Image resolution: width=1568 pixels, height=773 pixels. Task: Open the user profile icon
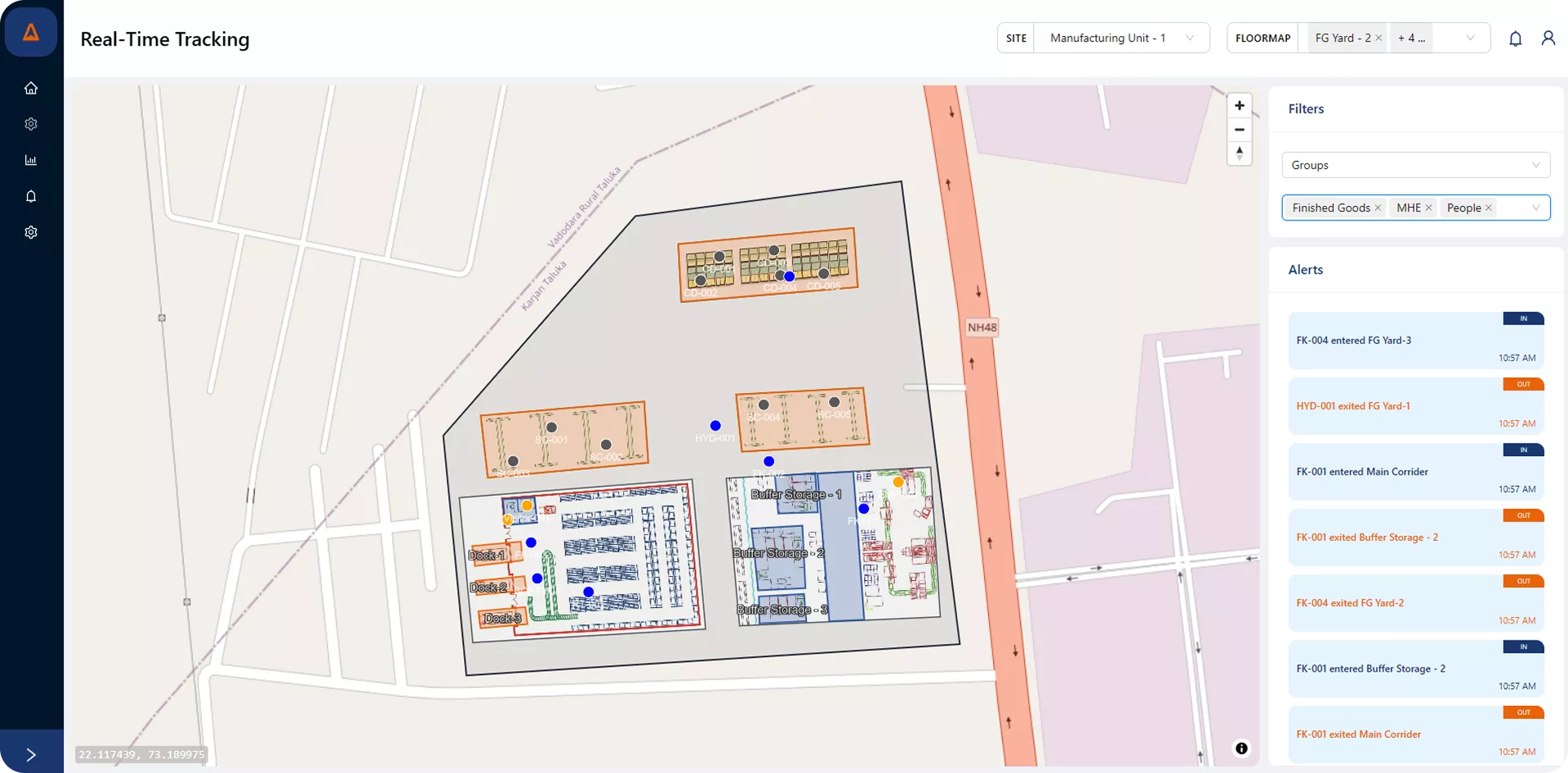[1548, 38]
